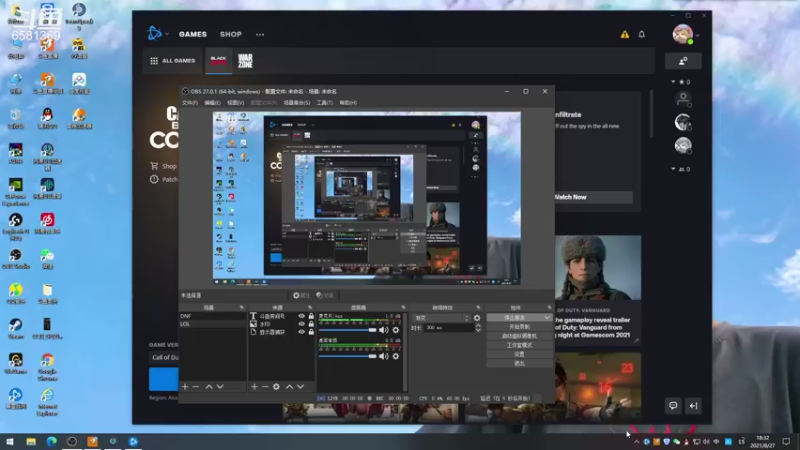Viewport: 800px width, 450px height.
Task: Collapse the Battle.net friends sidebar arrow icon
Action: coord(693,406)
